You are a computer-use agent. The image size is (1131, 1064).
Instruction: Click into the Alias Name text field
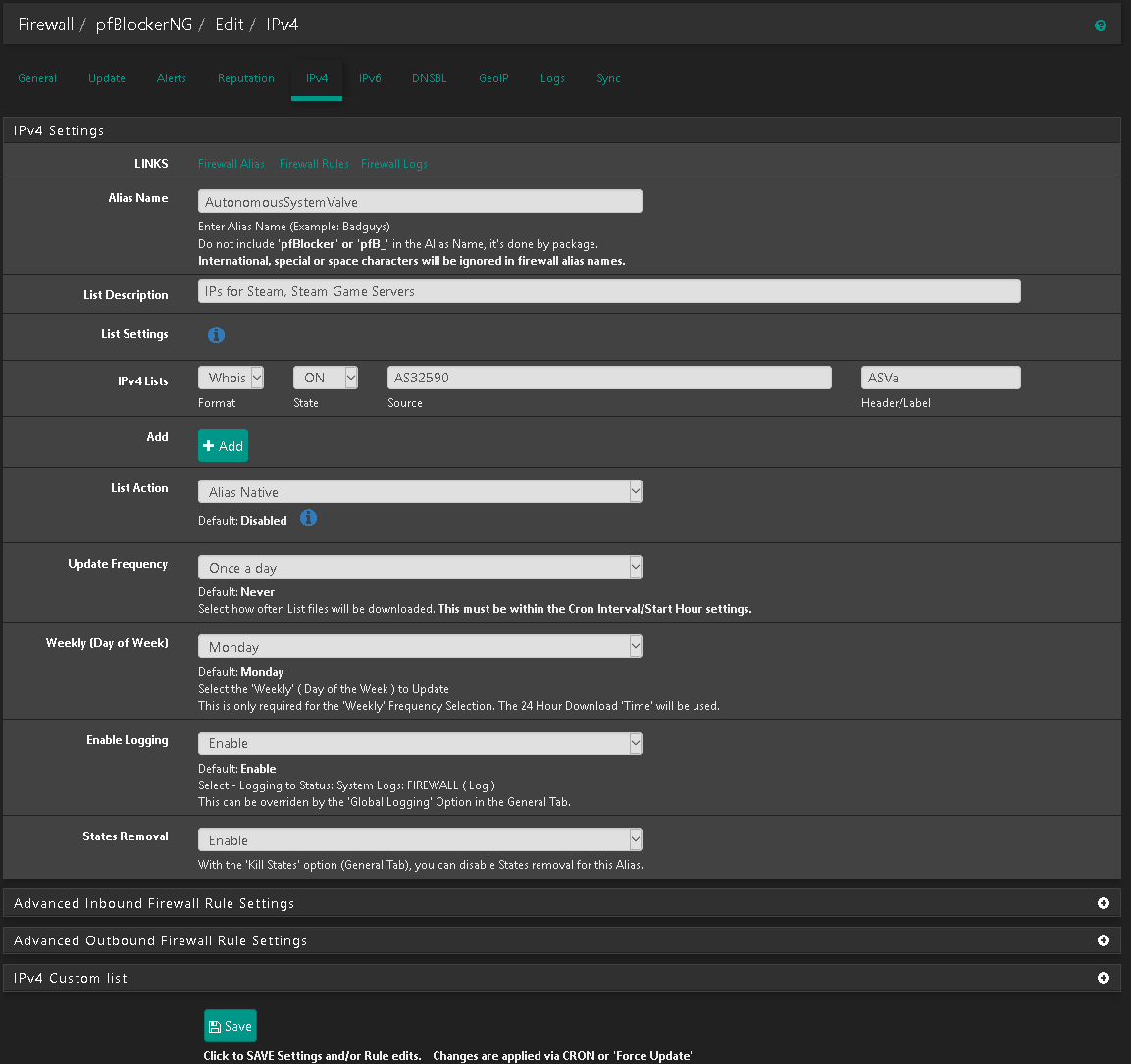(420, 202)
